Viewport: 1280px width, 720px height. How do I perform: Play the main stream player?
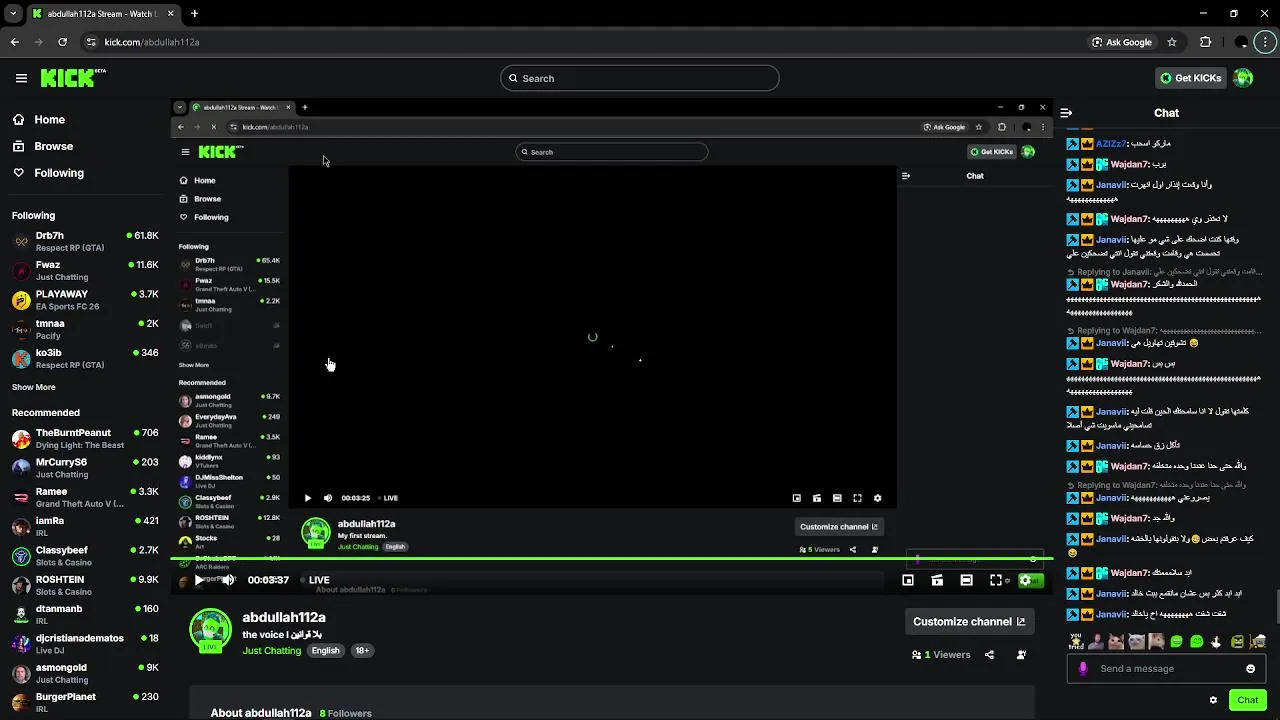pyautogui.click(x=199, y=580)
